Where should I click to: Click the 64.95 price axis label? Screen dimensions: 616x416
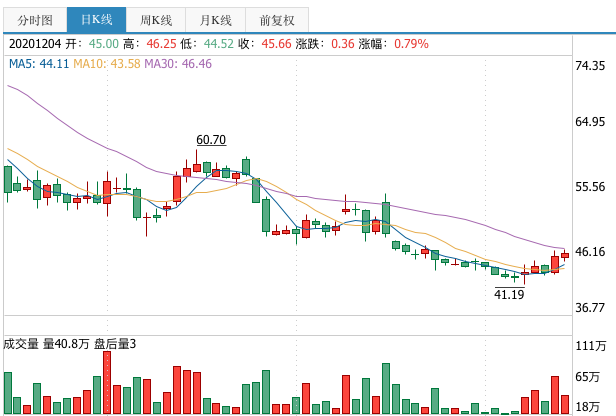tap(590, 122)
